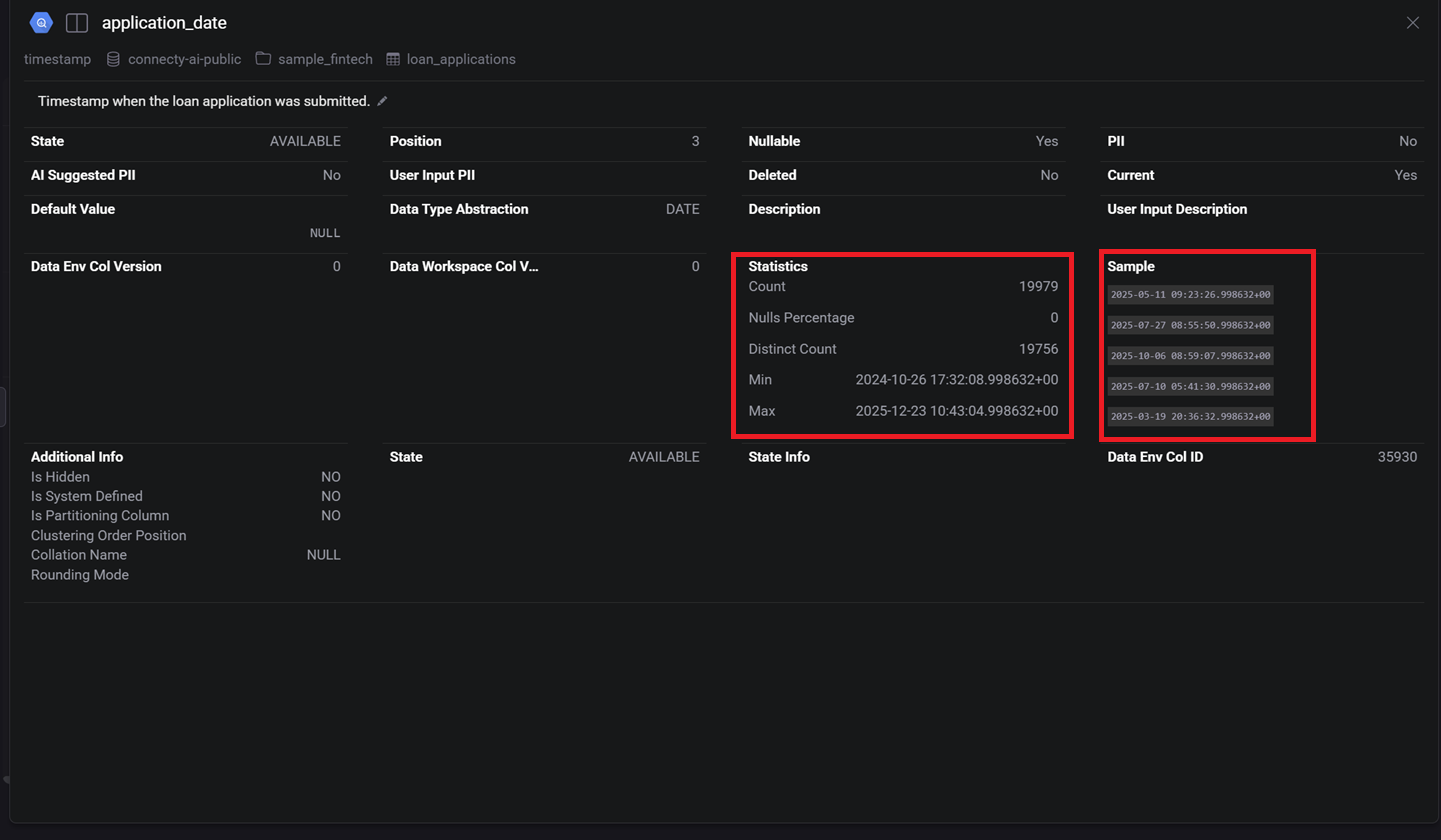Click the sample chip 2025-07-10 05:41:30

1190,386
